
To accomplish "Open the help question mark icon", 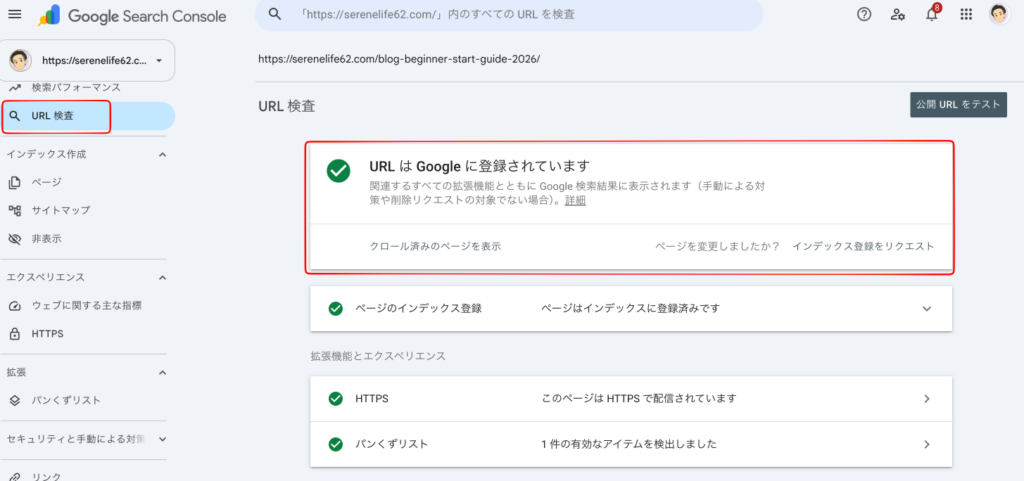I will (x=864, y=14).
